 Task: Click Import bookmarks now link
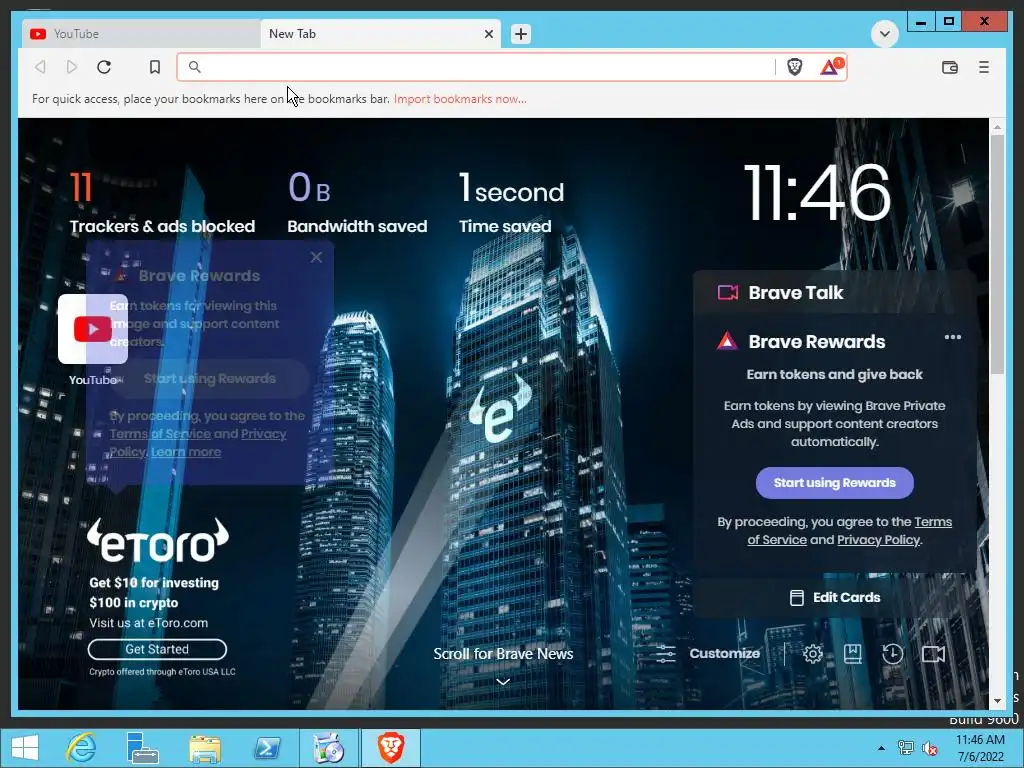pyautogui.click(x=460, y=99)
